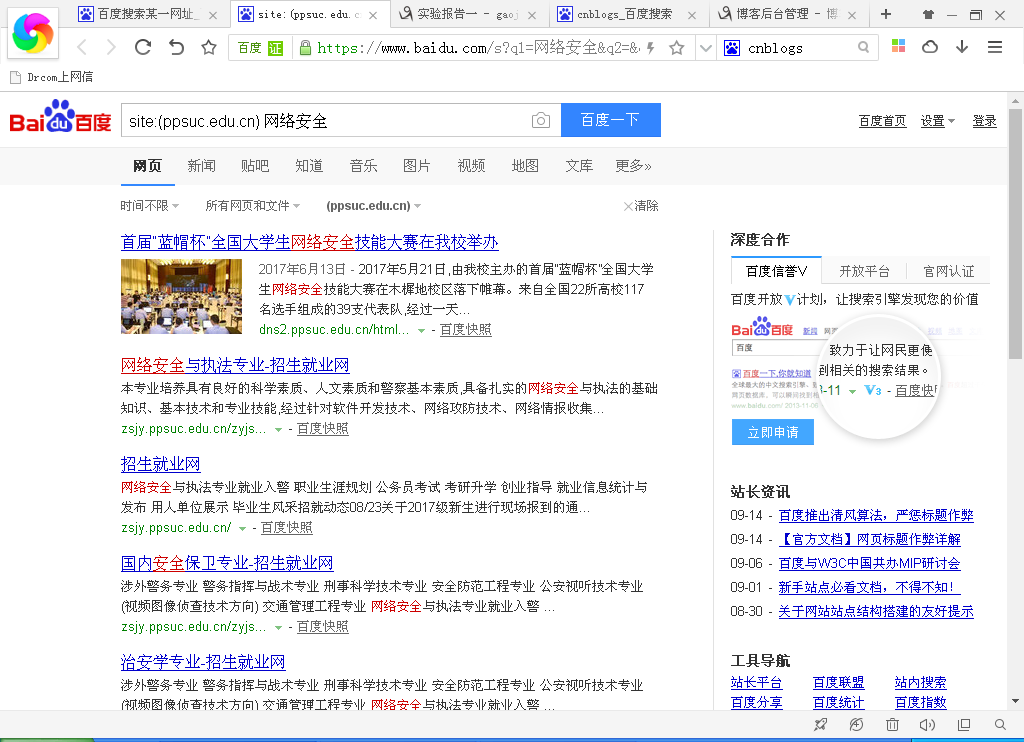
Task: Click the browser back arrow
Action: point(82,47)
